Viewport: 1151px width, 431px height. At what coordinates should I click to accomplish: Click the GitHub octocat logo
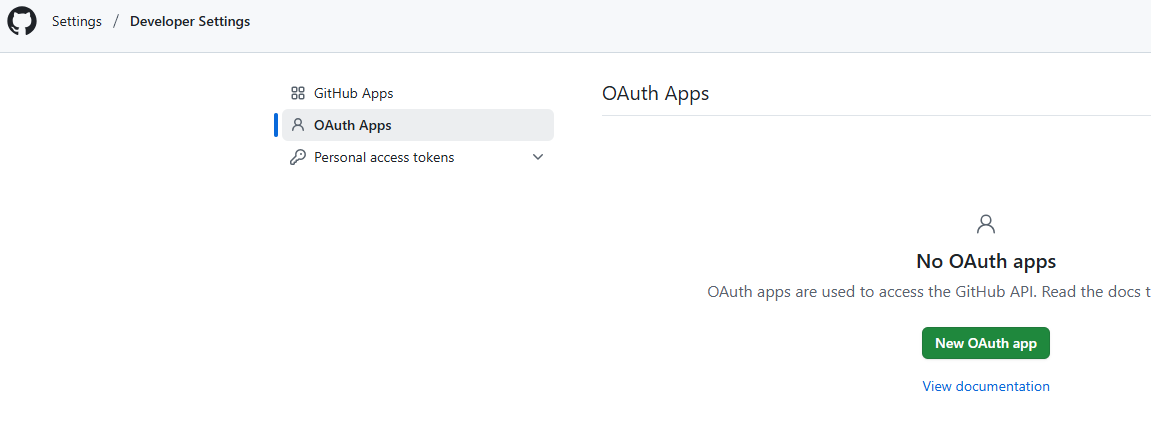click(22, 21)
